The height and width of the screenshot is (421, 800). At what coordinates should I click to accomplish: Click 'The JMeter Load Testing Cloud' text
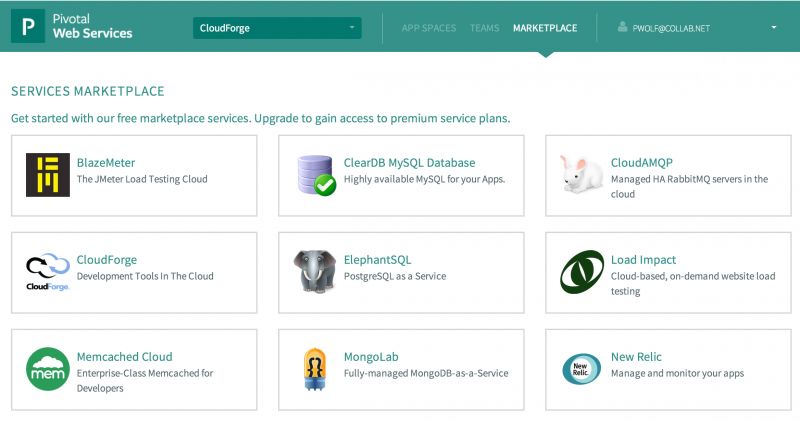[x=142, y=179]
